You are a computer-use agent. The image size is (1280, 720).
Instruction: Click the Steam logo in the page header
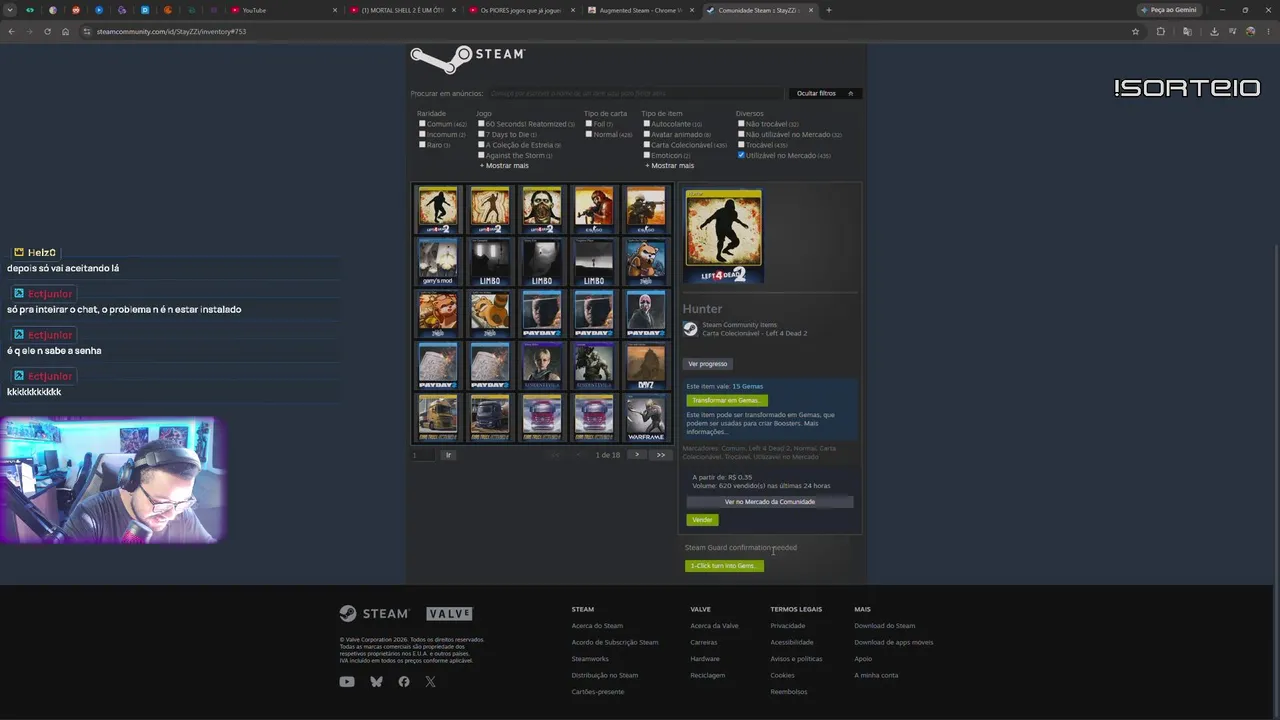click(x=467, y=58)
